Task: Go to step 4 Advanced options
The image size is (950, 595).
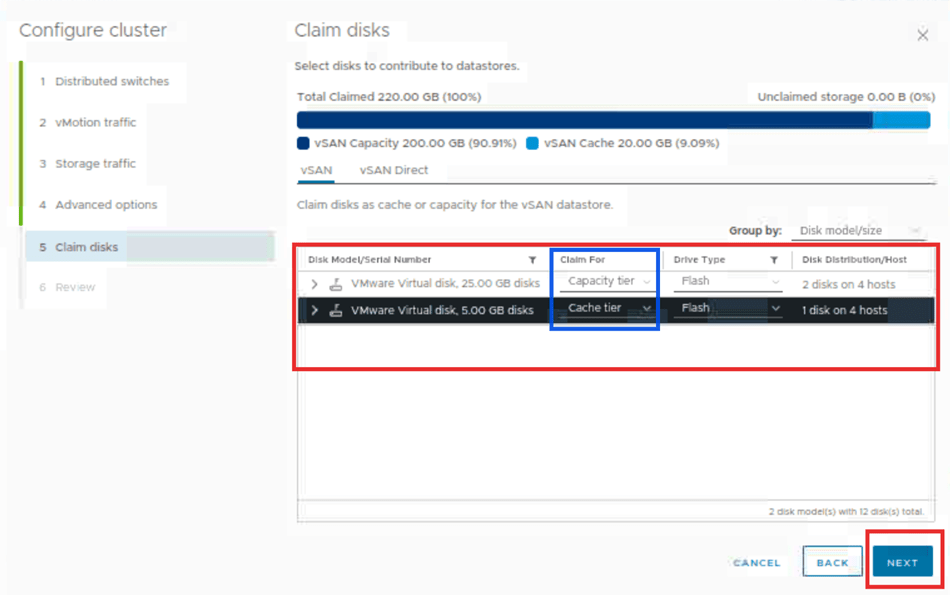Action: (105, 205)
